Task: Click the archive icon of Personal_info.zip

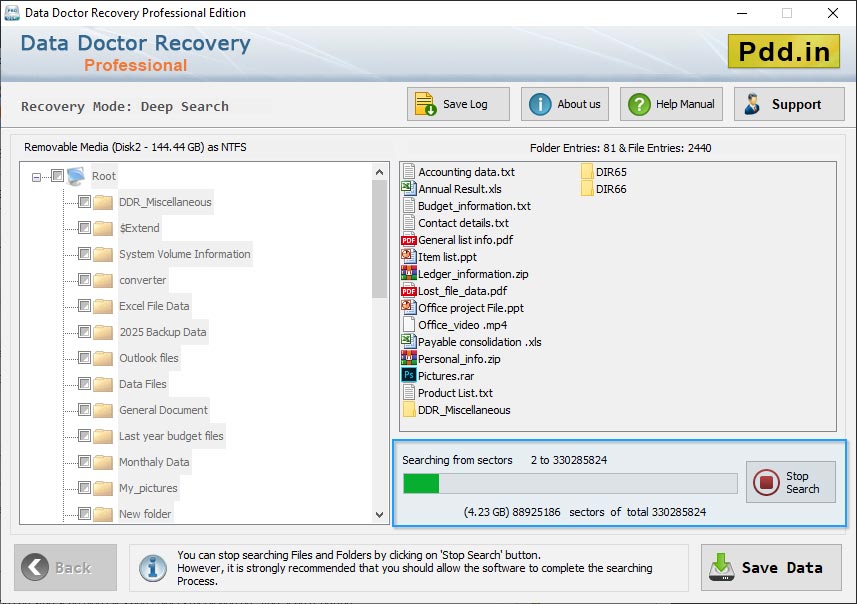Action: (409, 358)
